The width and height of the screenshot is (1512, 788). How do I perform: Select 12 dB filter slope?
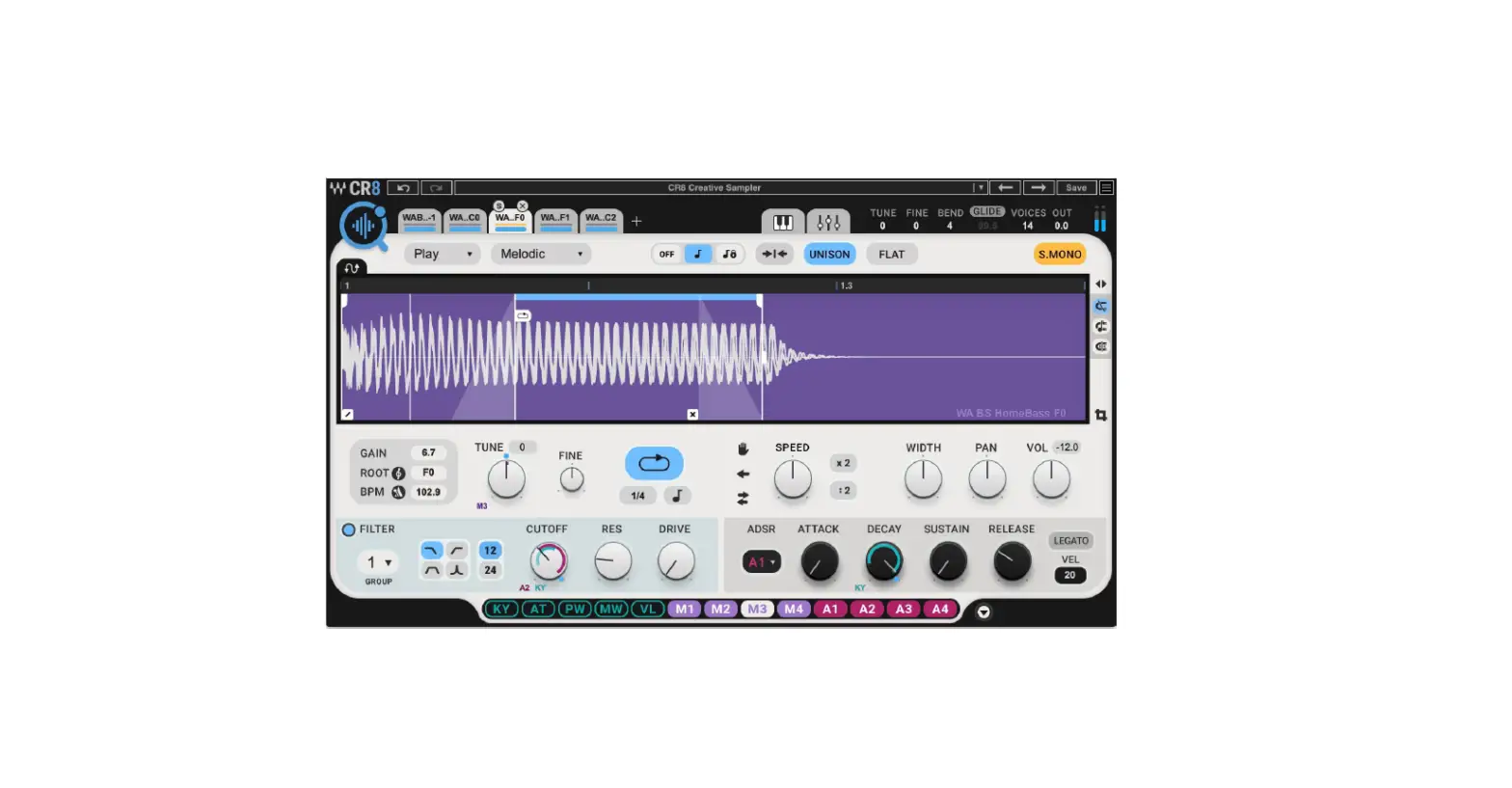tap(490, 550)
